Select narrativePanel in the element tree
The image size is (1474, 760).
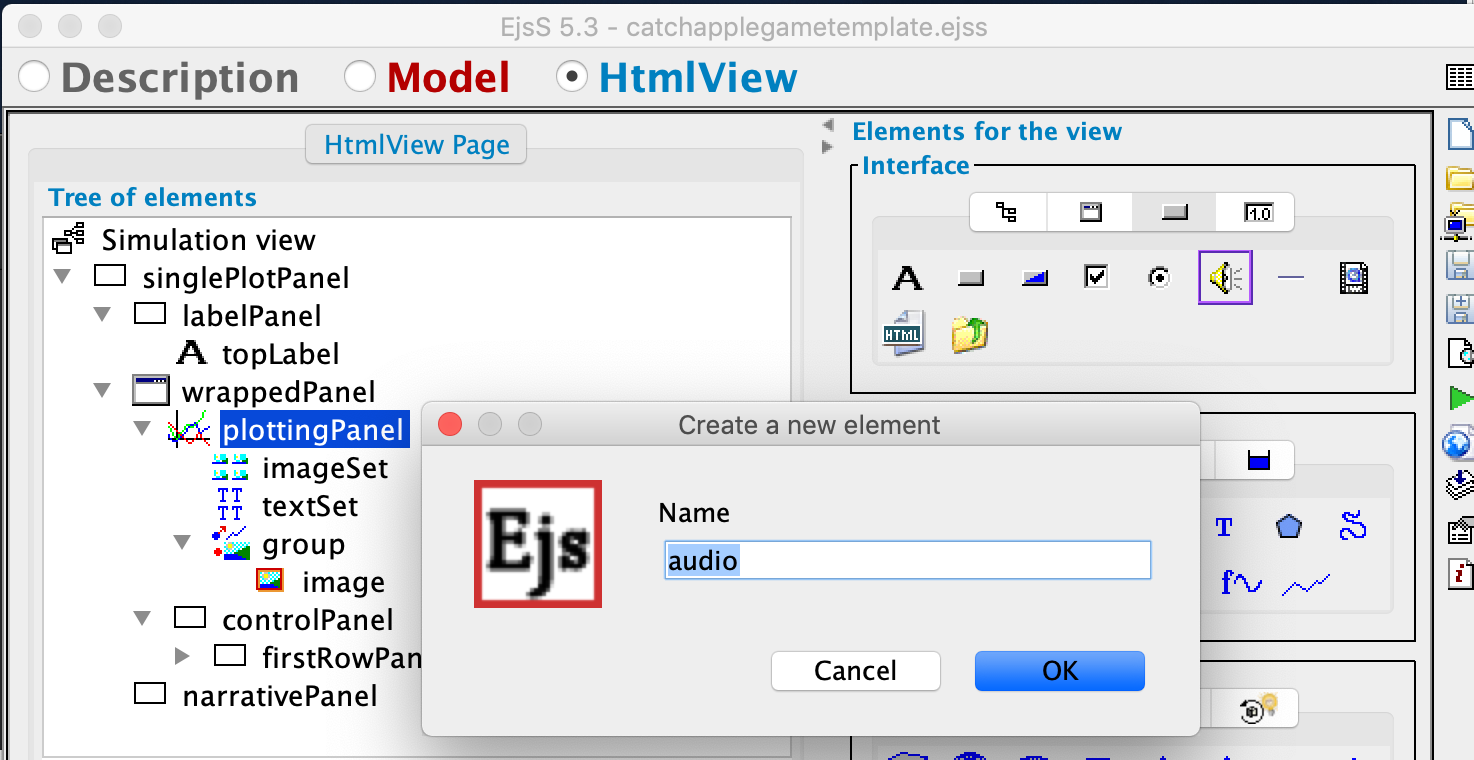(x=280, y=696)
